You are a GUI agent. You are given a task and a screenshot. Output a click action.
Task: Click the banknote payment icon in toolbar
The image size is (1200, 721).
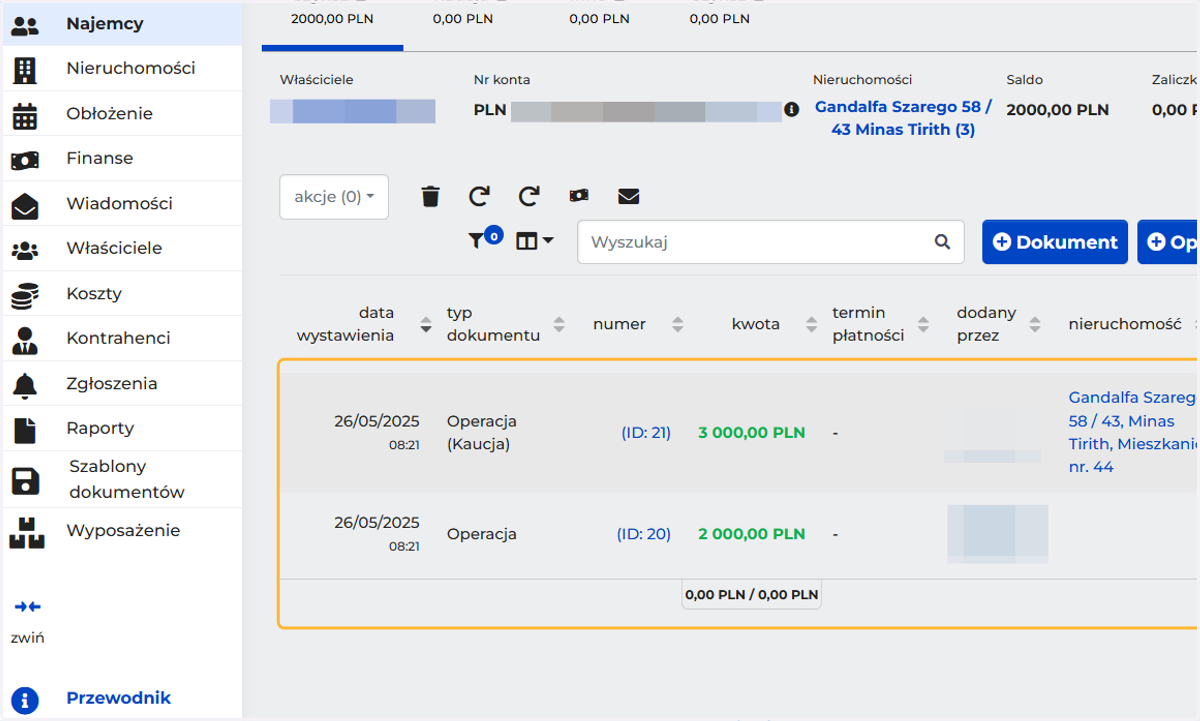click(x=579, y=196)
